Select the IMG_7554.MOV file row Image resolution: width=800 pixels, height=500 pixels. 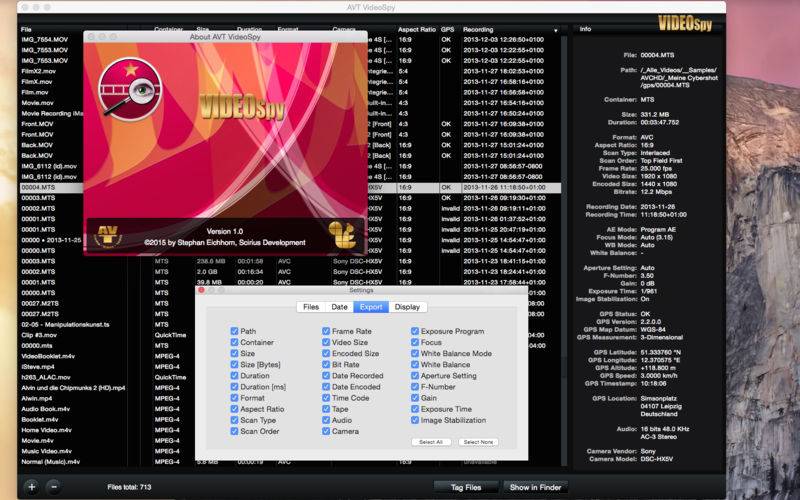44,39
